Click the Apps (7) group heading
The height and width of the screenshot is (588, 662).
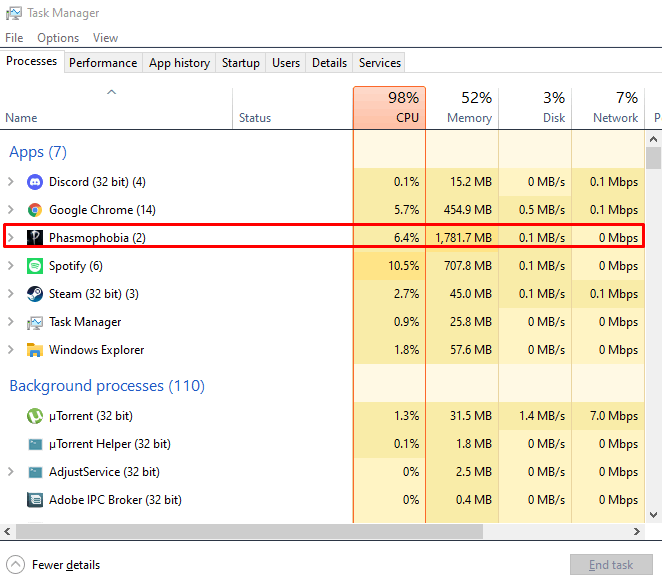[x=38, y=152]
